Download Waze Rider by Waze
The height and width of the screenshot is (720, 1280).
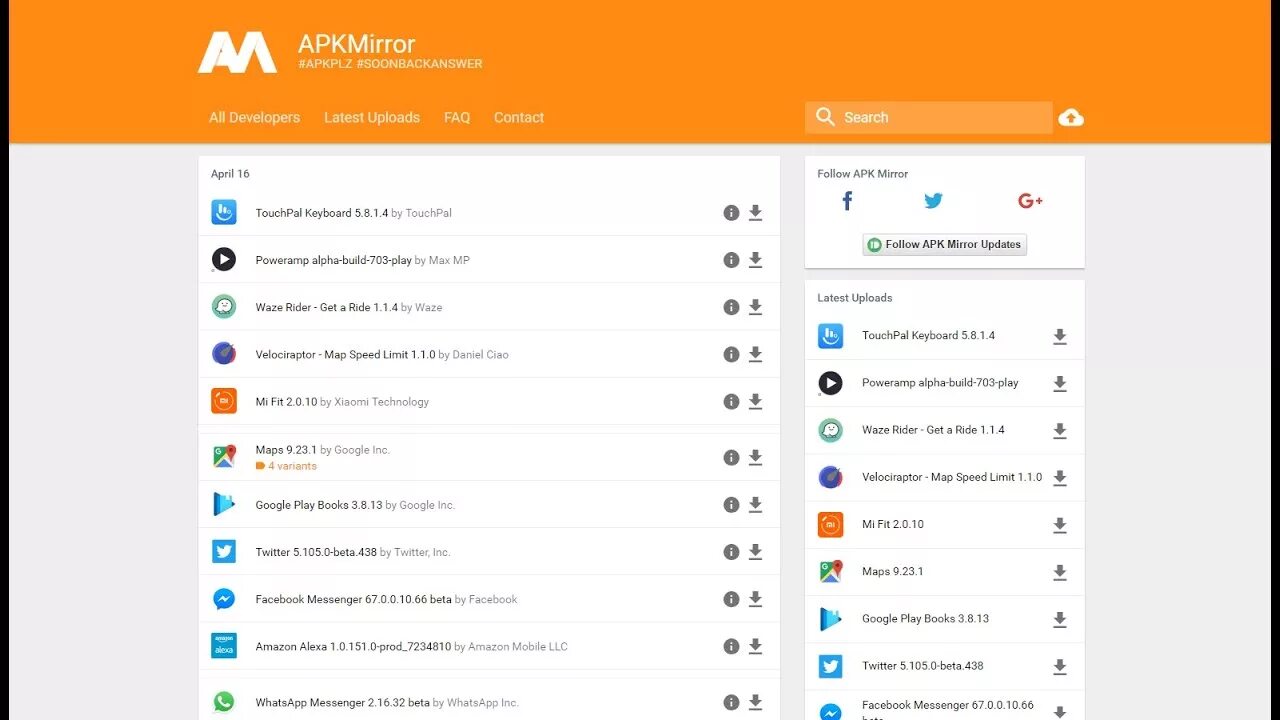click(x=756, y=307)
